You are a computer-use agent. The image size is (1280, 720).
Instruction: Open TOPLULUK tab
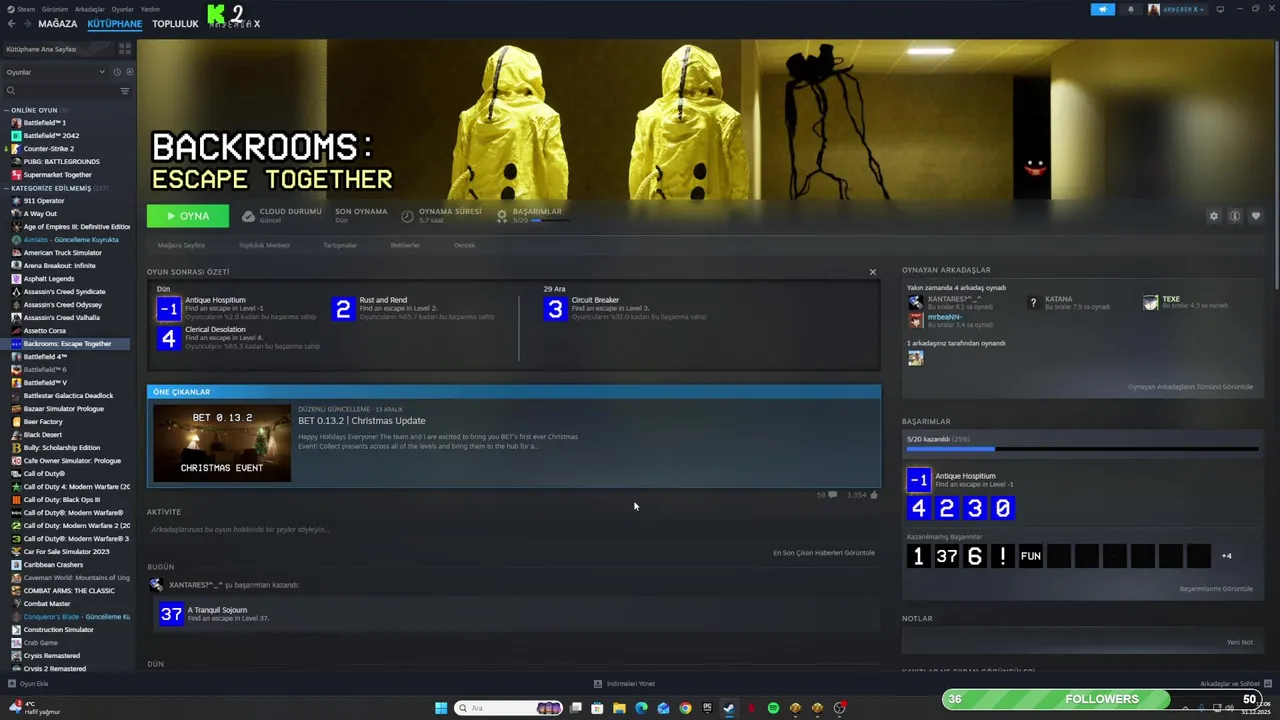tap(175, 24)
